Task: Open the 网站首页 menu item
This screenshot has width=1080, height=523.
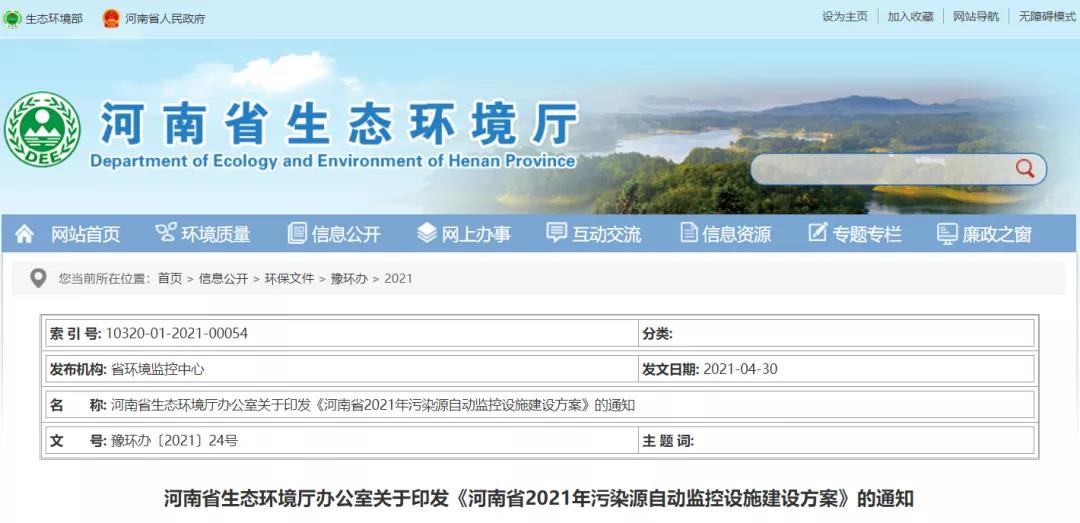Action: (x=85, y=234)
